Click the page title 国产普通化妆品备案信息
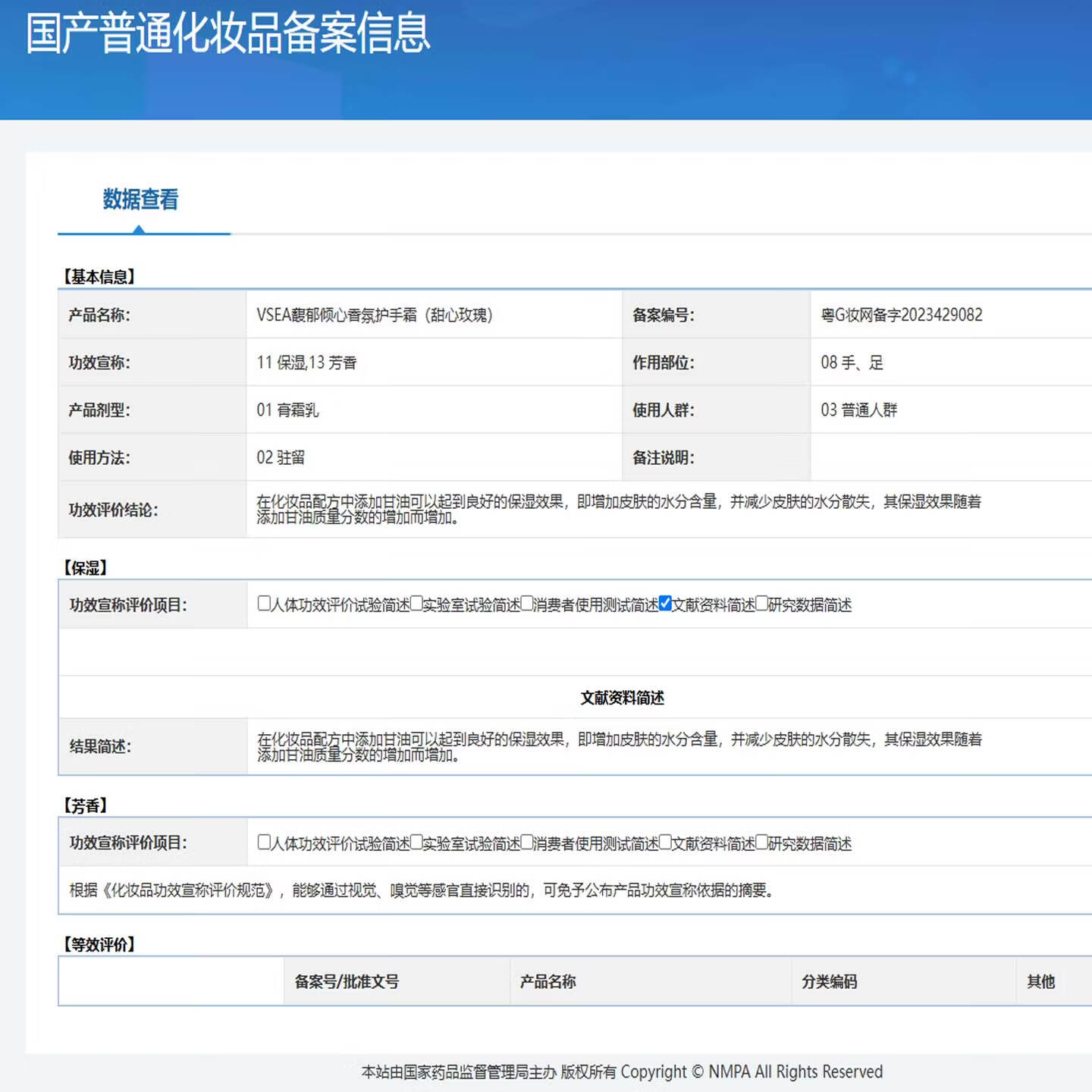Screen dimensions: 1092x1092 (228, 34)
